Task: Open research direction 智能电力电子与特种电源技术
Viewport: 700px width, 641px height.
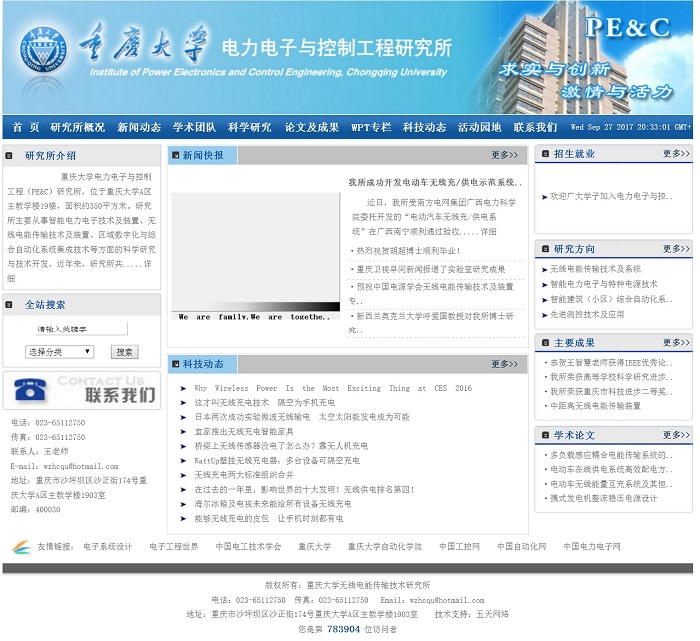Action: click(603, 284)
